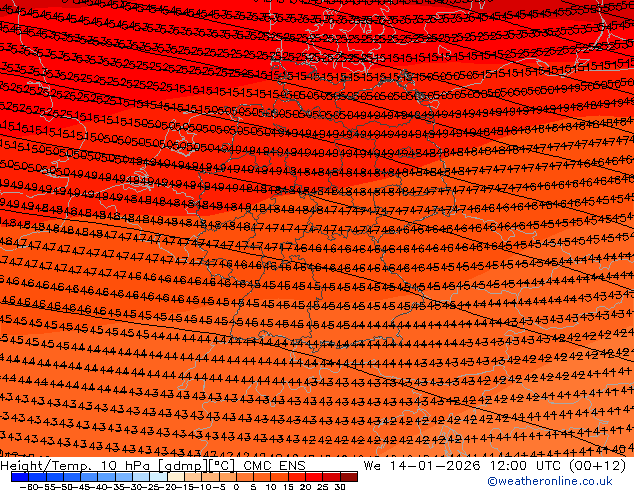The image size is (634, 490).
Task: Open the weatheronline.co.uk copyright link
Action: [550, 481]
